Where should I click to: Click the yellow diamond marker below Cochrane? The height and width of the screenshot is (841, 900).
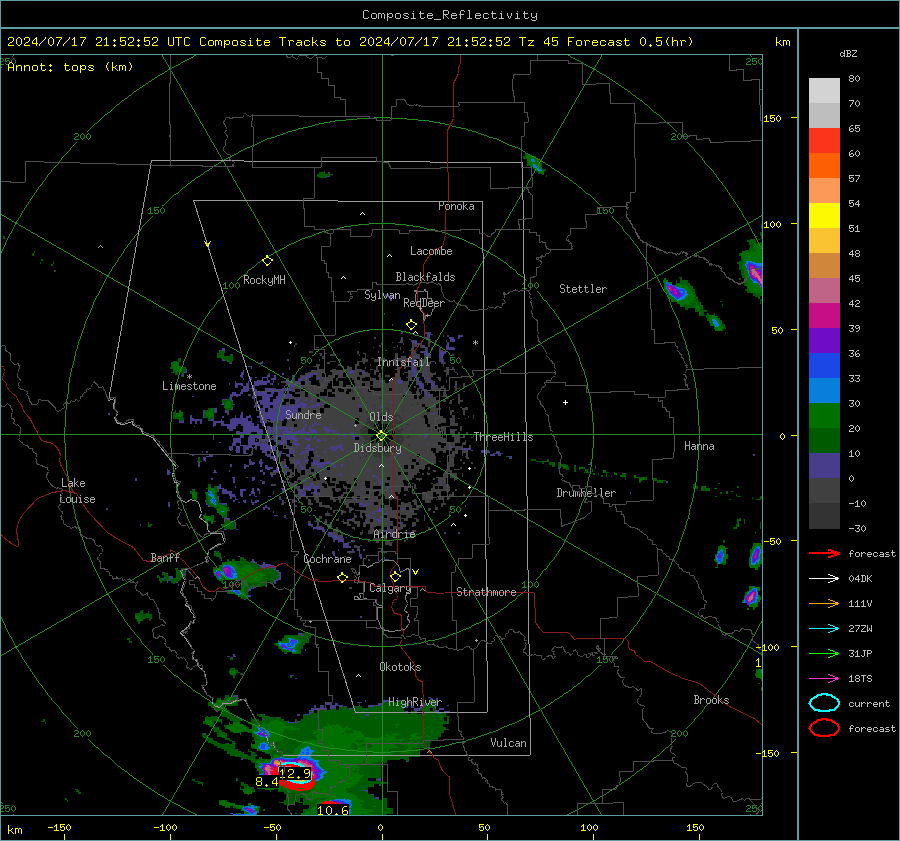pyautogui.click(x=342, y=578)
